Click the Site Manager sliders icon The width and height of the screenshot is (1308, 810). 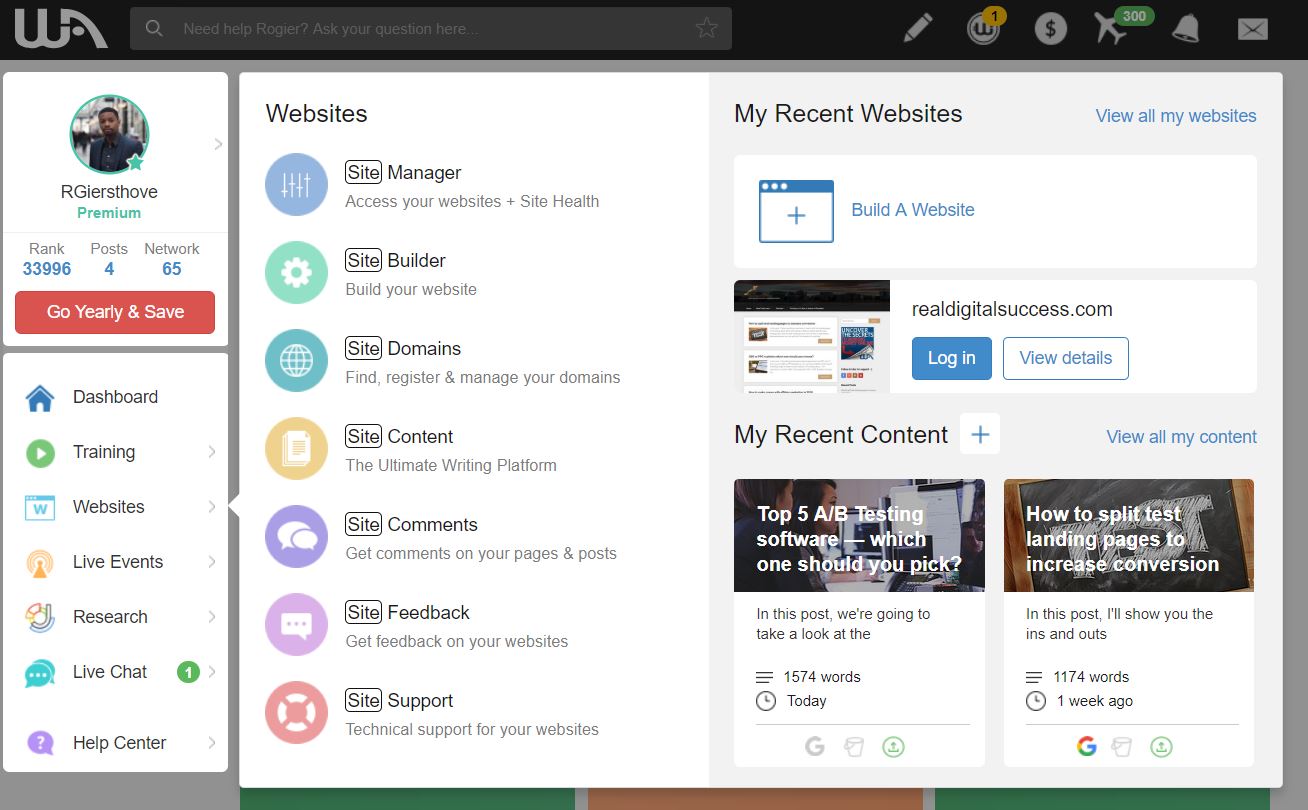click(296, 185)
